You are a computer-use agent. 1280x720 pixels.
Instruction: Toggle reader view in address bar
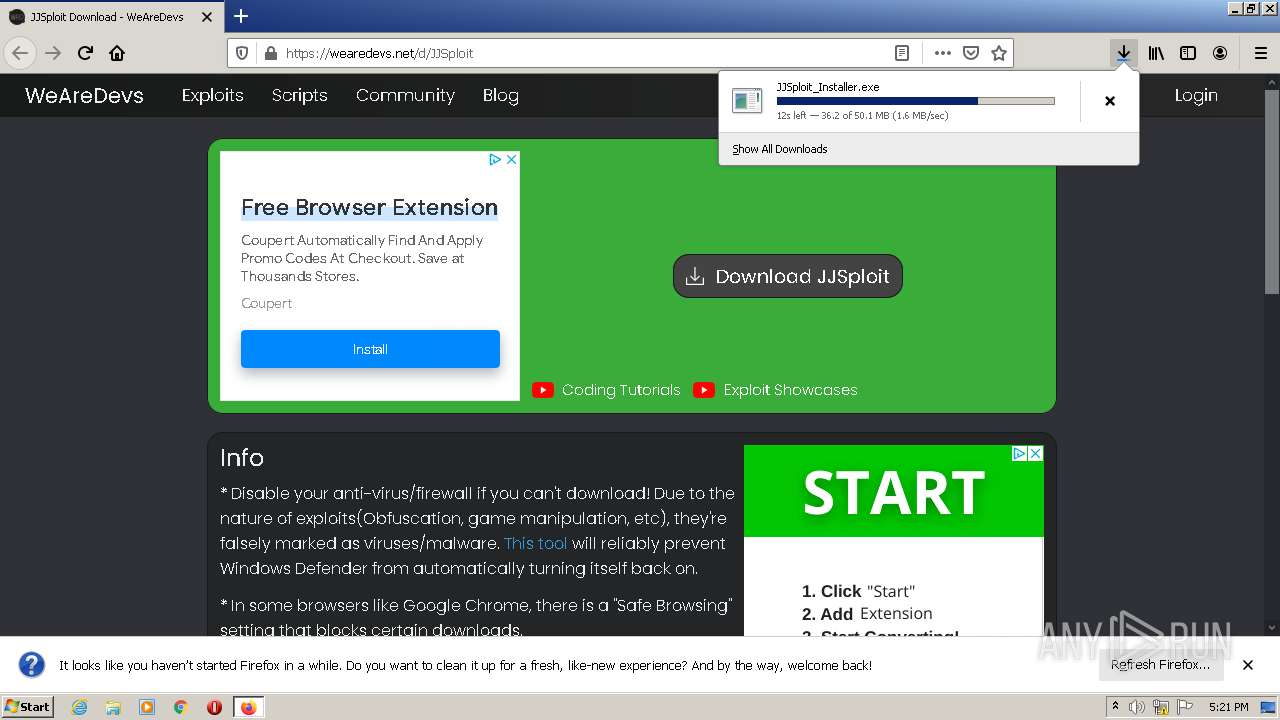tap(902, 53)
